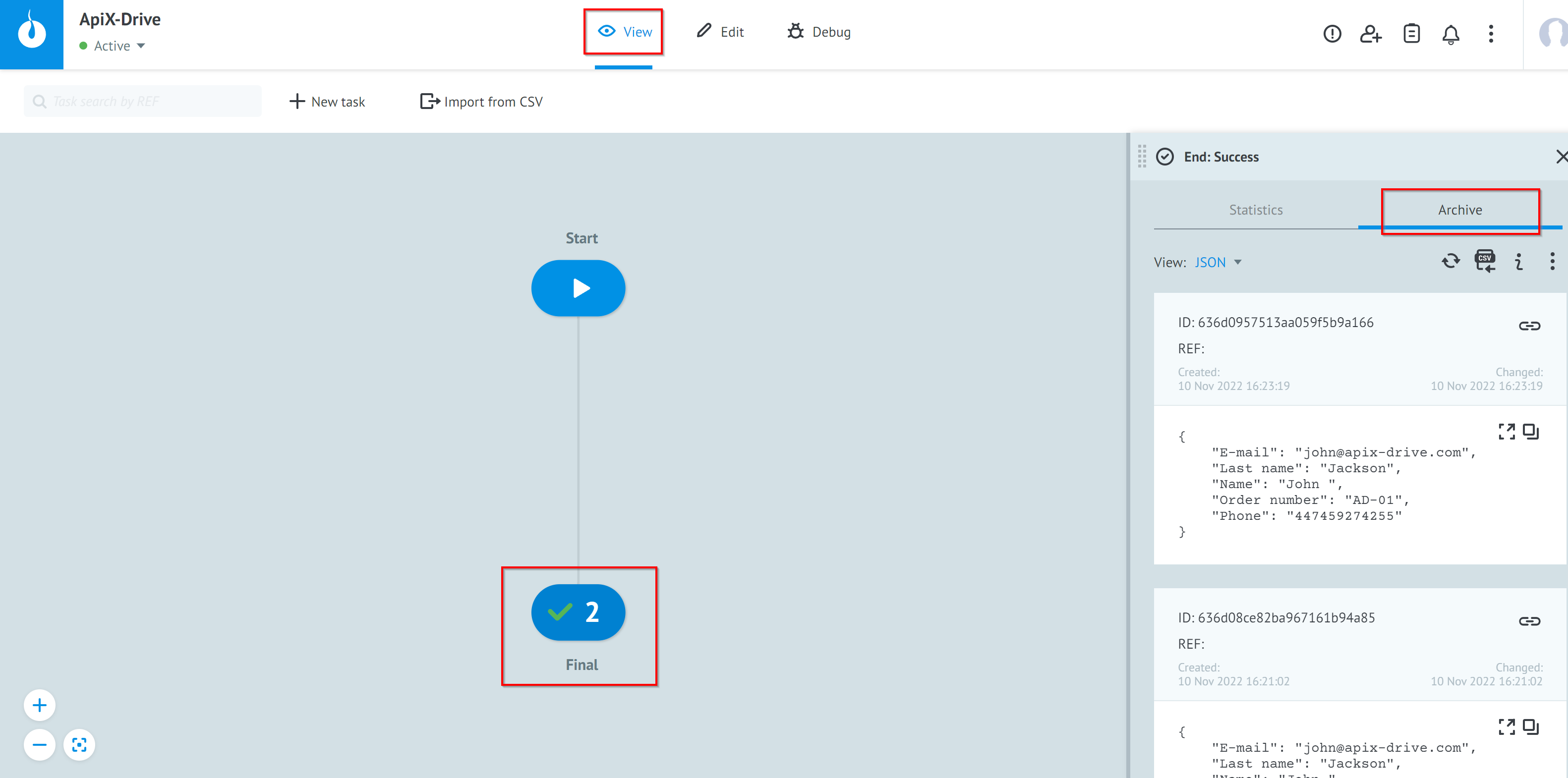Click the Start play node
Image resolution: width=1568 pixels, height=778 pixels.
point(578,288)
